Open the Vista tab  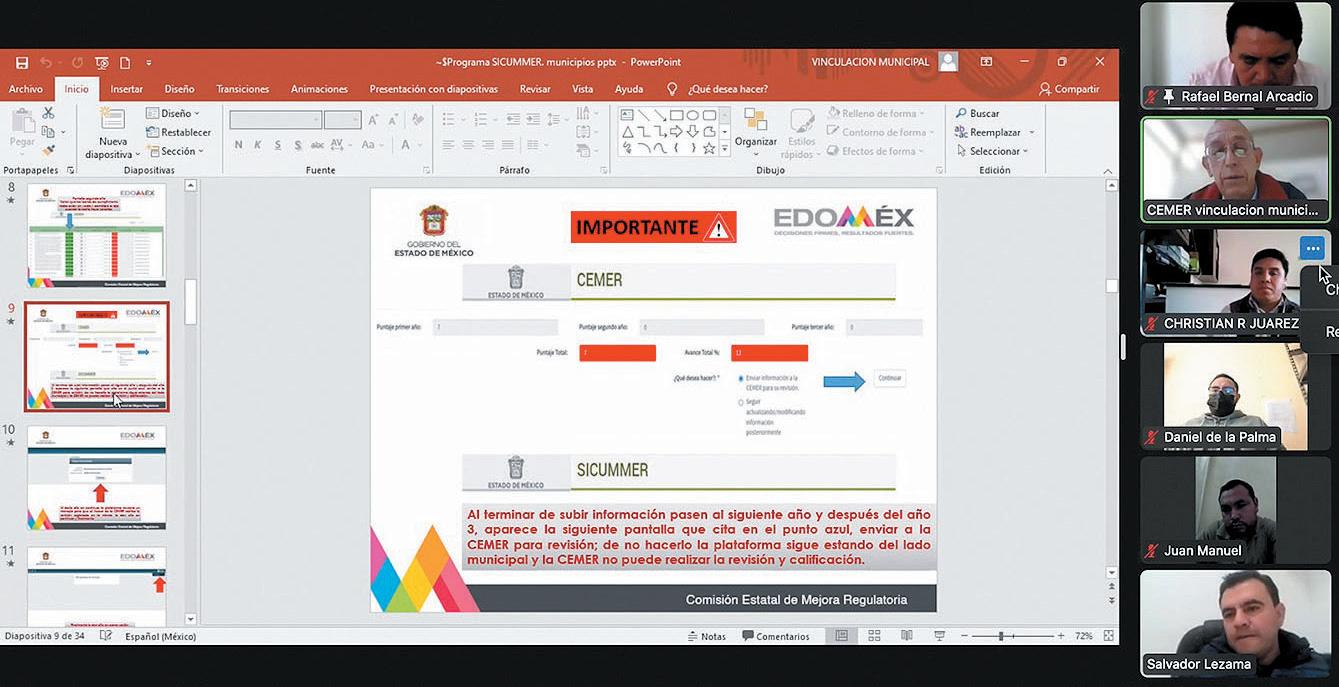pos(582,89)
